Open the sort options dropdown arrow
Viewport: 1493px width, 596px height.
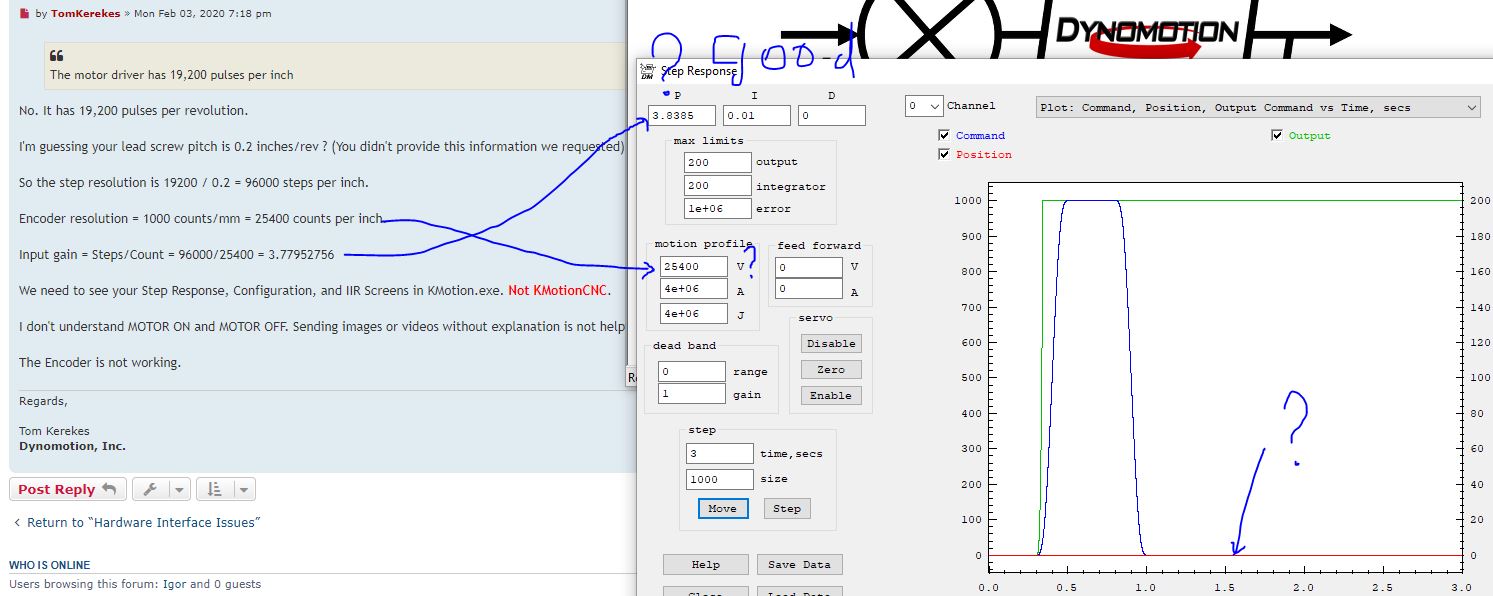coord(245,489)
